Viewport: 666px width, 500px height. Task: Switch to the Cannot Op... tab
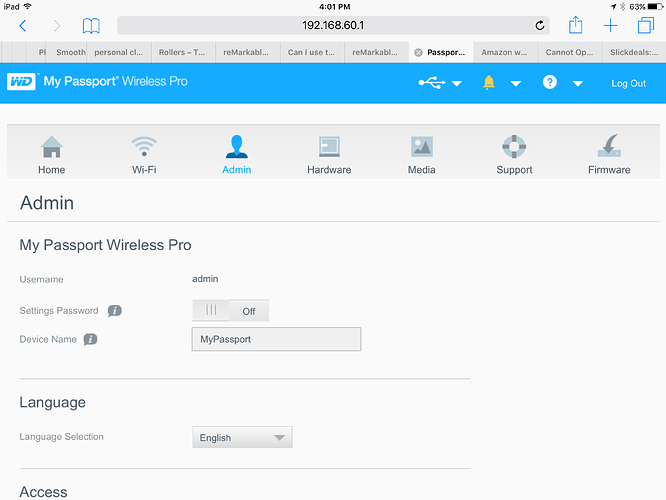point(570,52)
